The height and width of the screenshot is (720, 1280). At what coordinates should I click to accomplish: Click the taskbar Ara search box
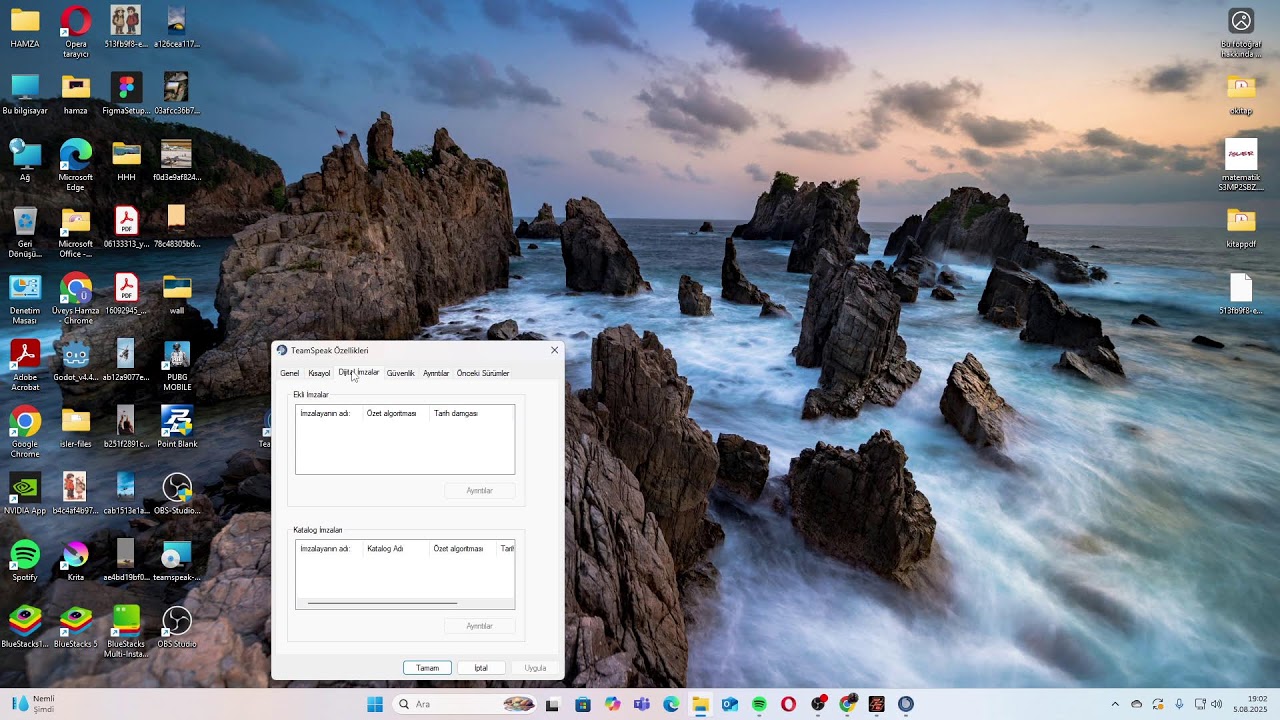(x=465, y=704)
